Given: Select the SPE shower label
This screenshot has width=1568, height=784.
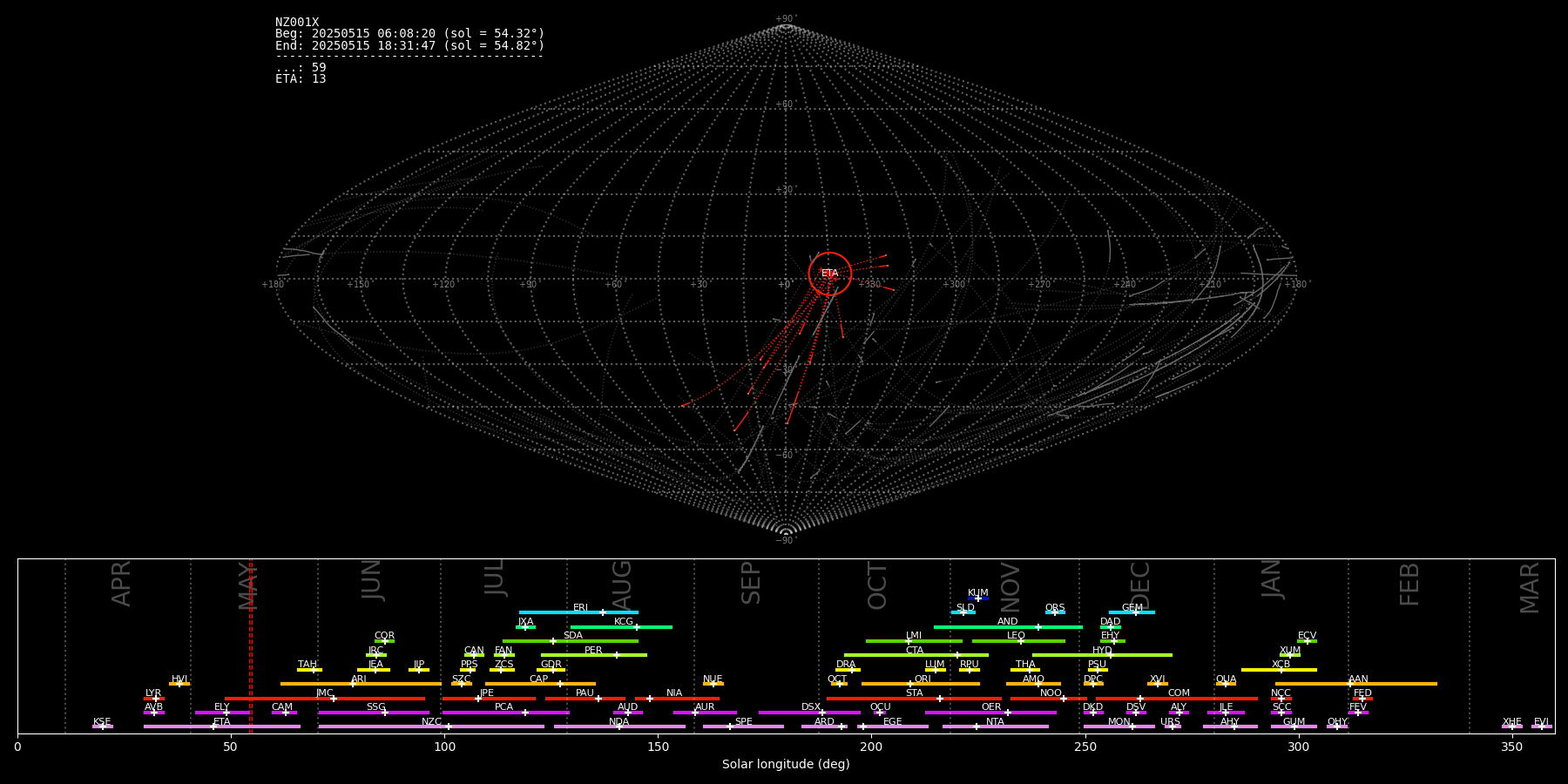Looking at the screenshot, I should (x=743, y=722).
